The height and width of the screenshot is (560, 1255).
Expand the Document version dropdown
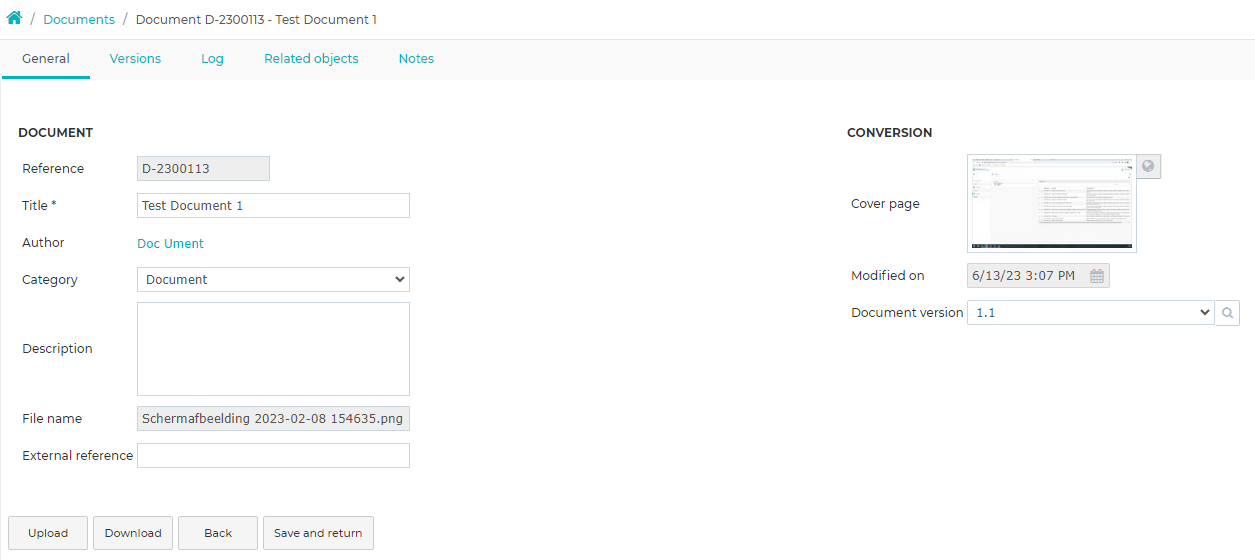point(1091,313)
